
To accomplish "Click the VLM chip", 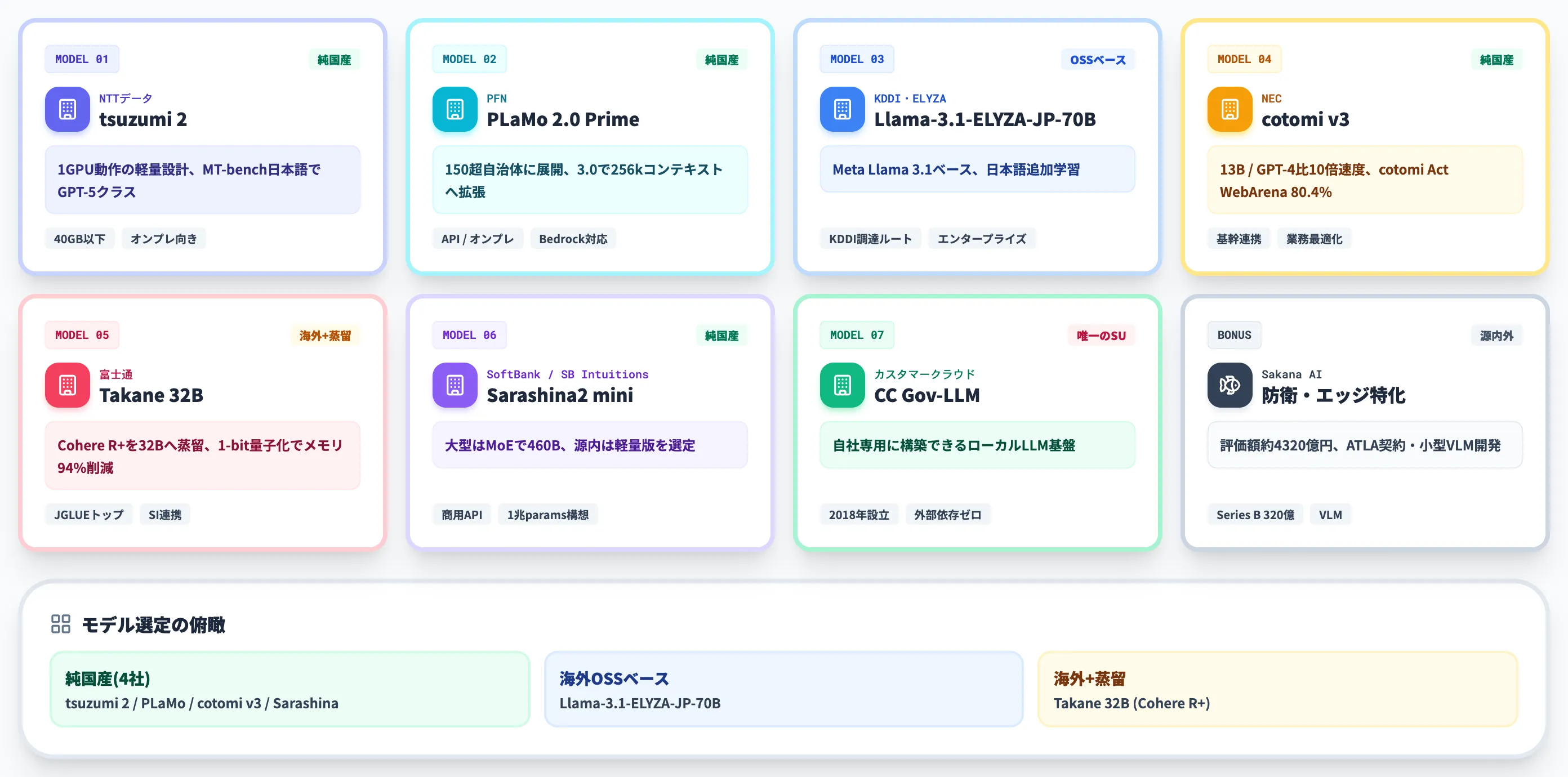I will click(1331, 514).
